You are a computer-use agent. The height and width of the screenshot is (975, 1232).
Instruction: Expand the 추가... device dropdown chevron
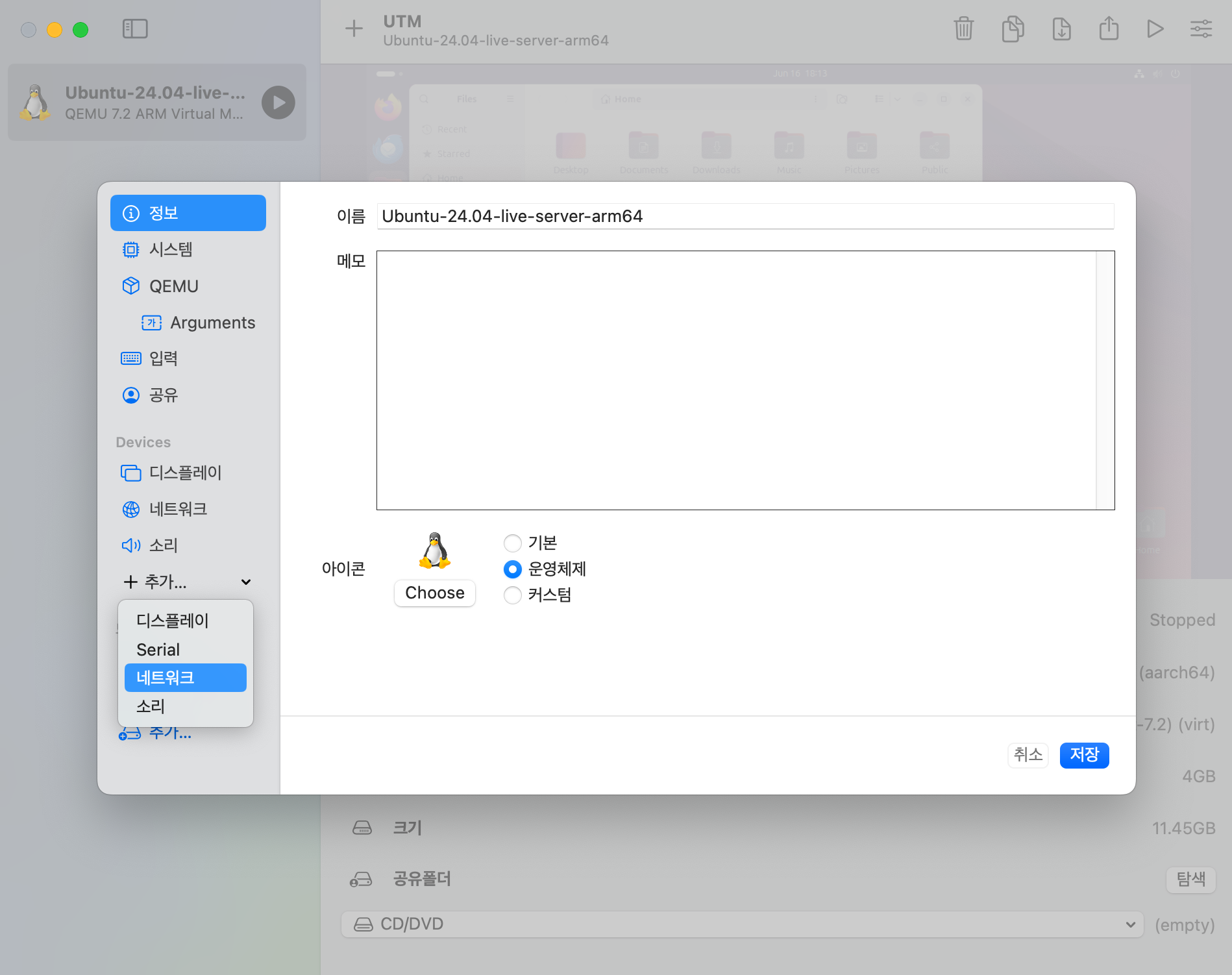coord(246,582)
